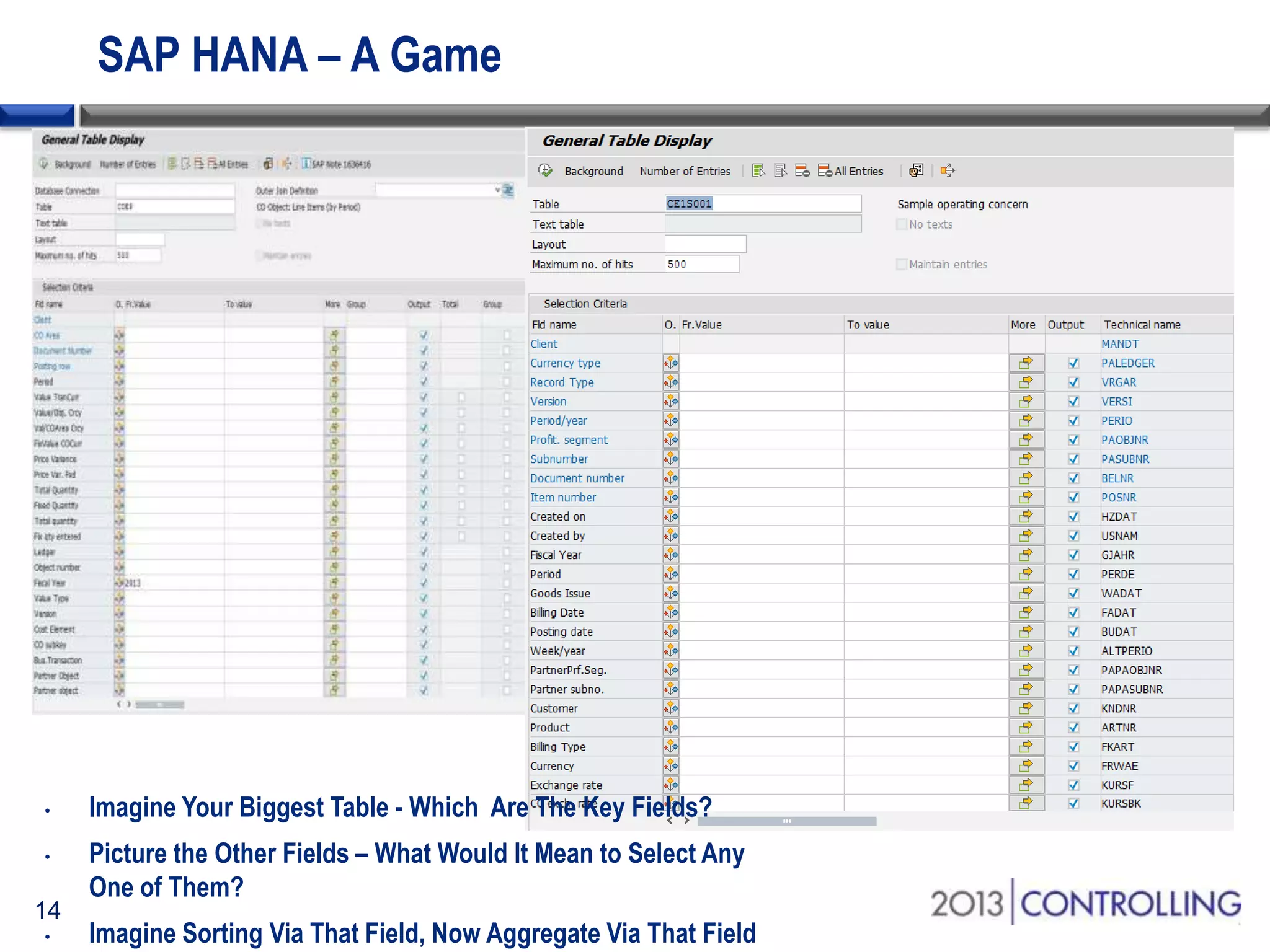Open multiple selection for Exchange rate

(1026, 785)
